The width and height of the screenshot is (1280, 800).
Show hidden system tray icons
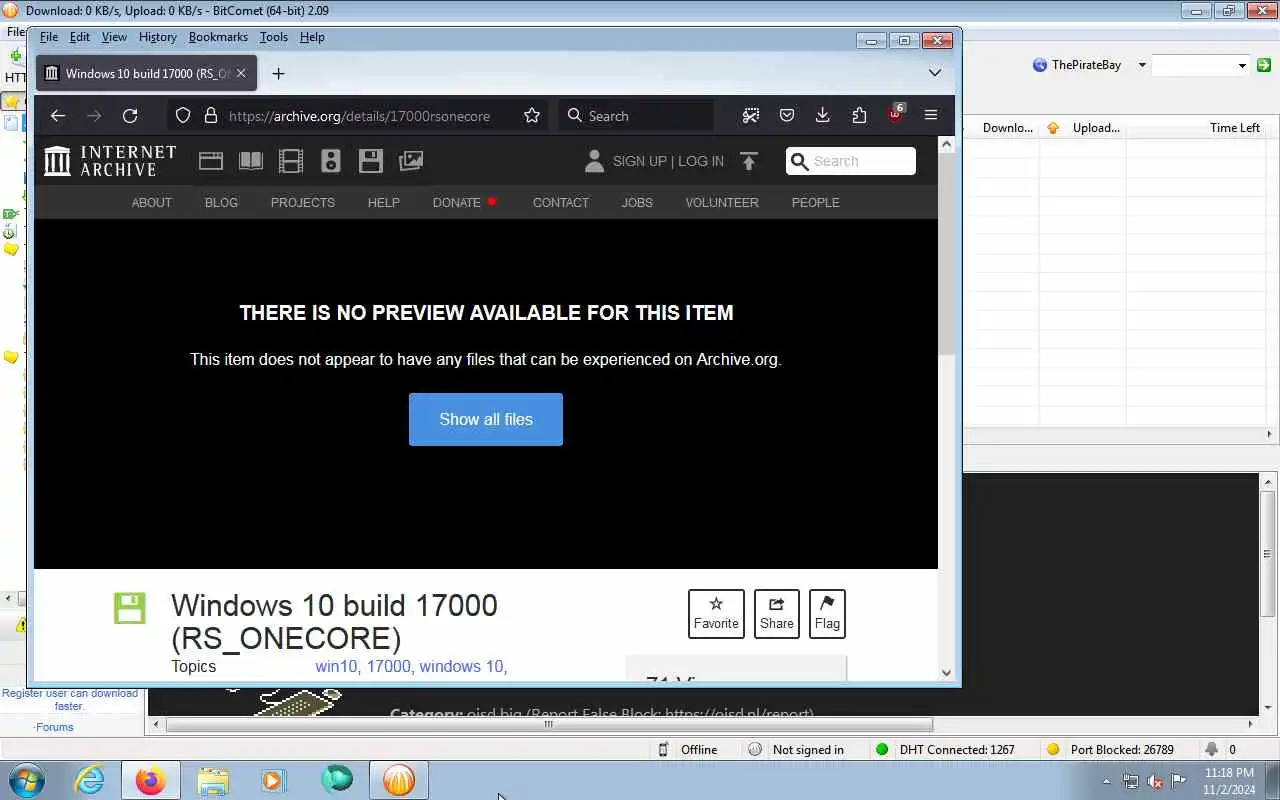(1106, 781)
